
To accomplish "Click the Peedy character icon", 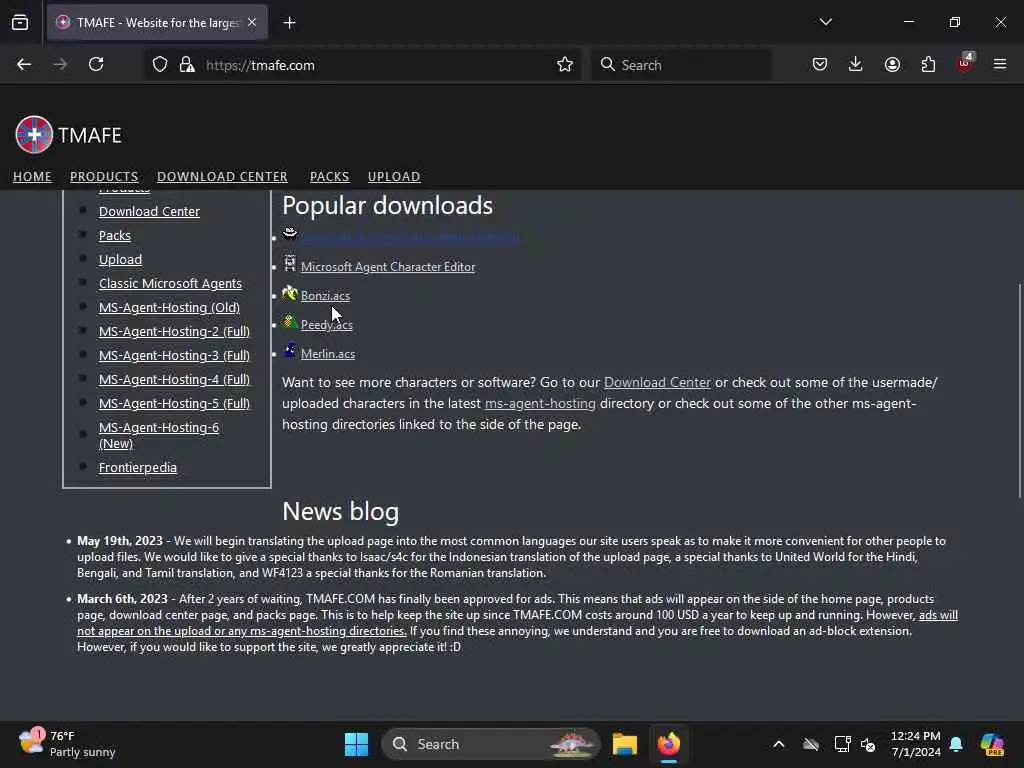I will 290,322.
